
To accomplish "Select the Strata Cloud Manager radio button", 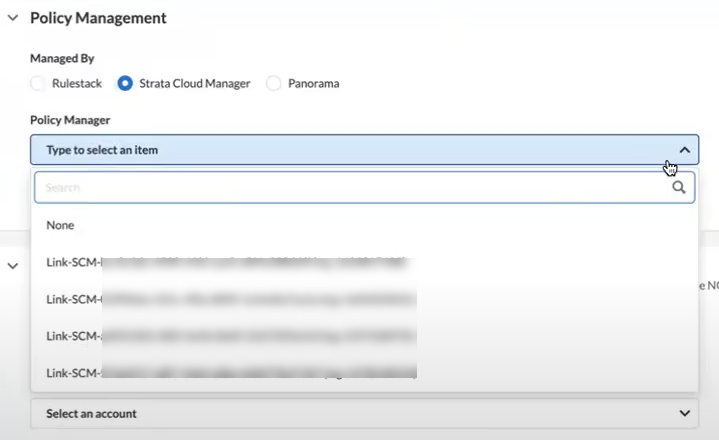I will (x=125, y=83).
